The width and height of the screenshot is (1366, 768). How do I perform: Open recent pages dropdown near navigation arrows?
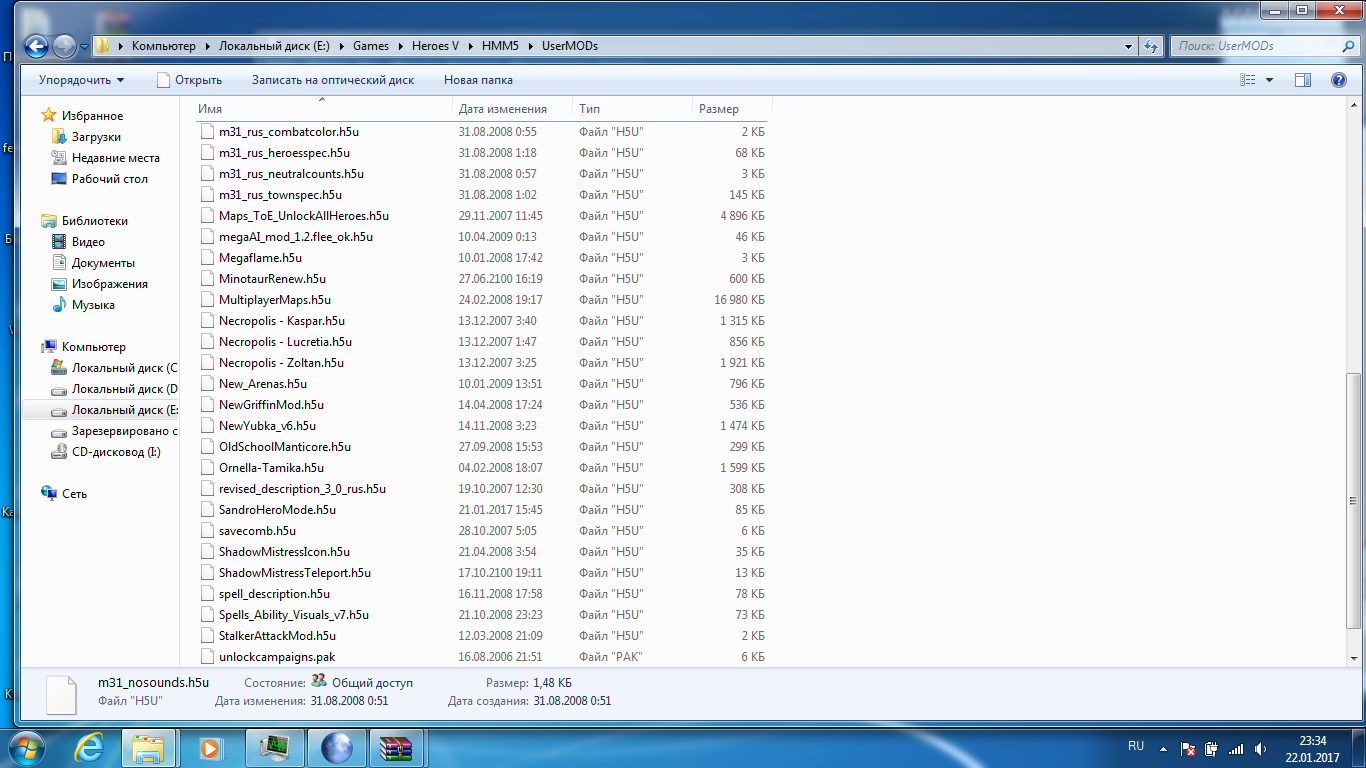point(83,46)
